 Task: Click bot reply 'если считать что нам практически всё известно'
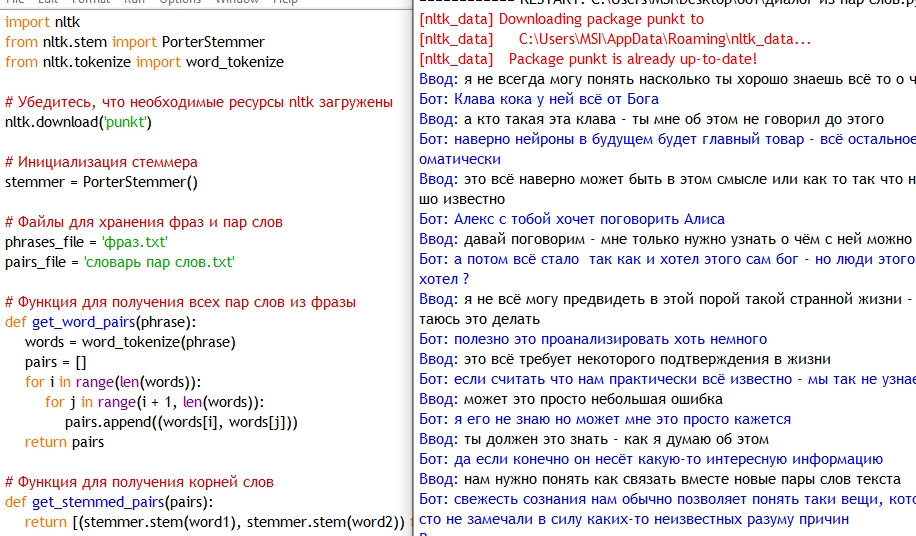[667, 379]
